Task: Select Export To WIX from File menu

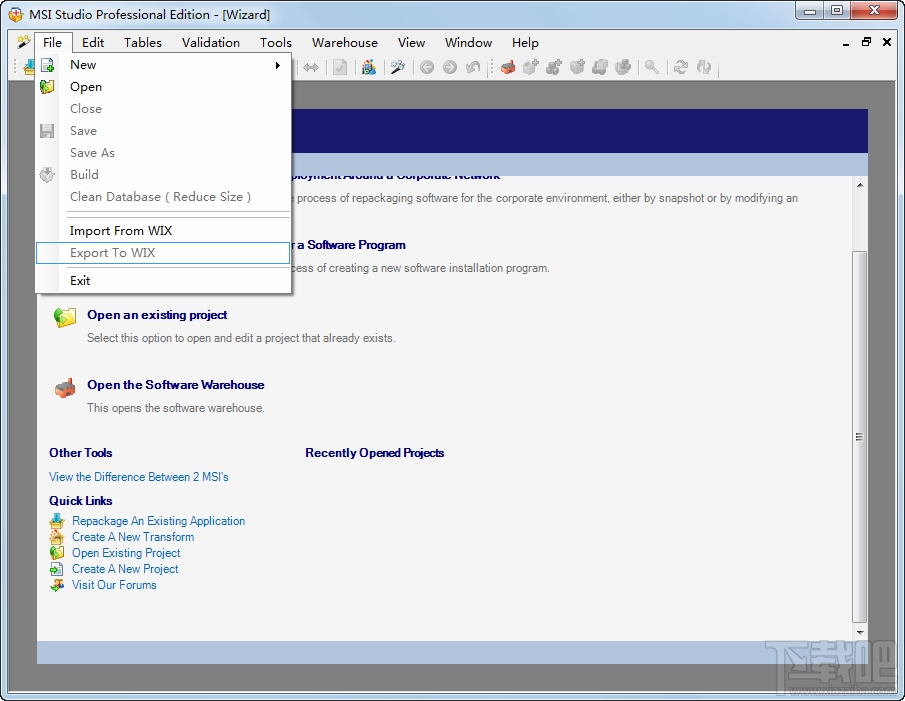Action: click(111, 253)
